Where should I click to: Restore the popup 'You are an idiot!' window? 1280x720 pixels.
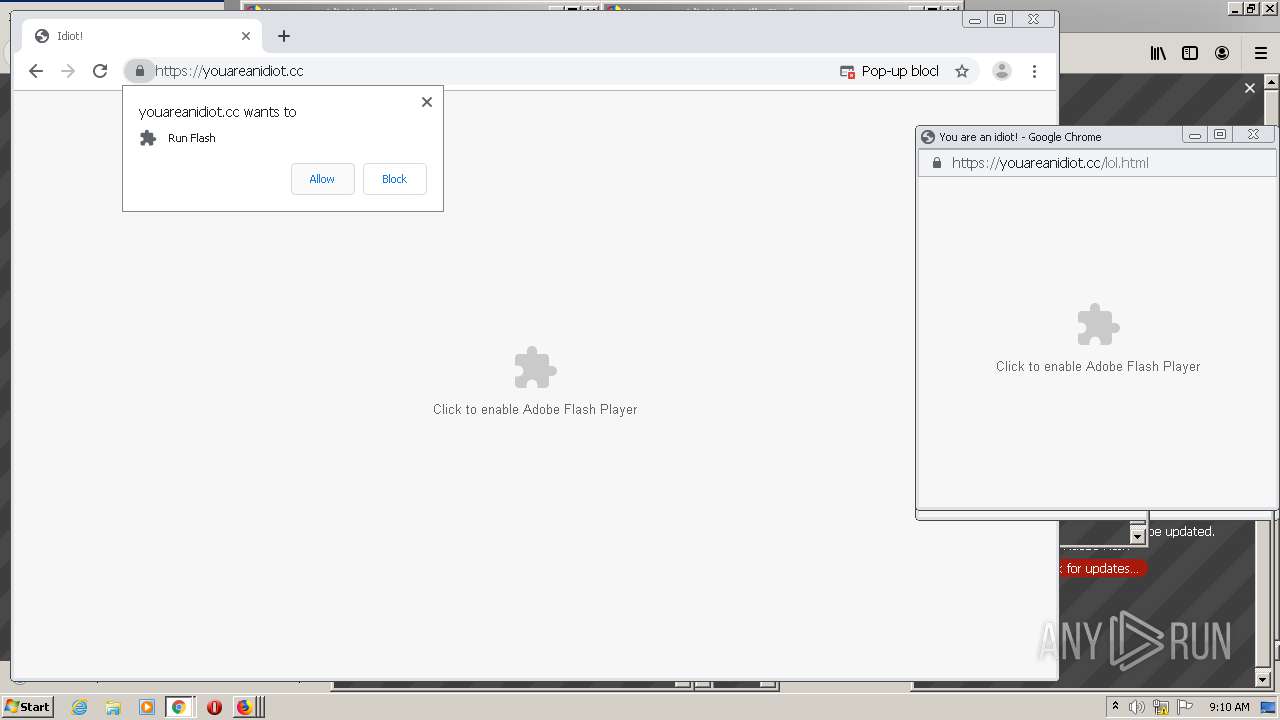coord(1219,135)
